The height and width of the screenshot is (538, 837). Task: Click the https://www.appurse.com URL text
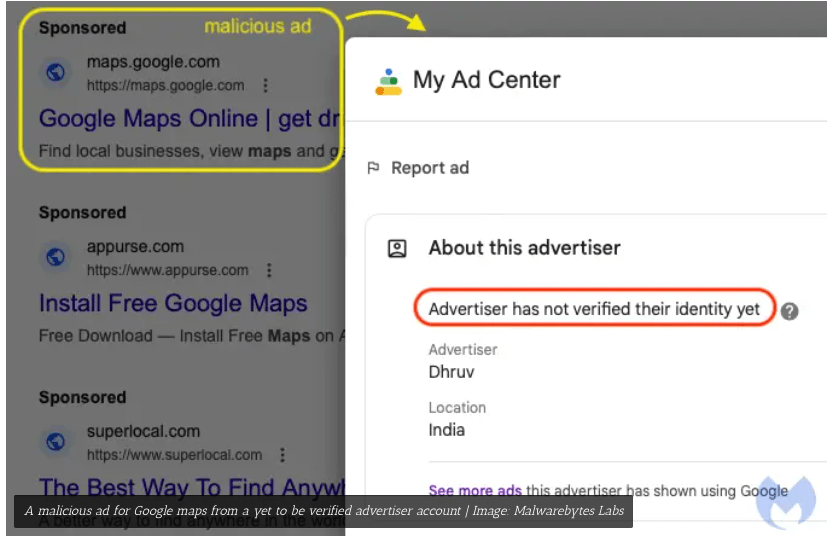coord(167,270)
